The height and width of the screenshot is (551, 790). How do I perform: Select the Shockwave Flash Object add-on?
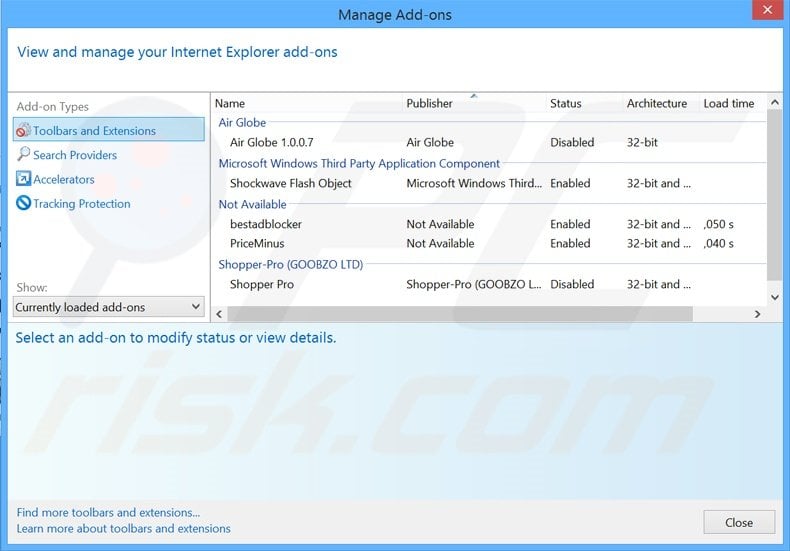489,183
